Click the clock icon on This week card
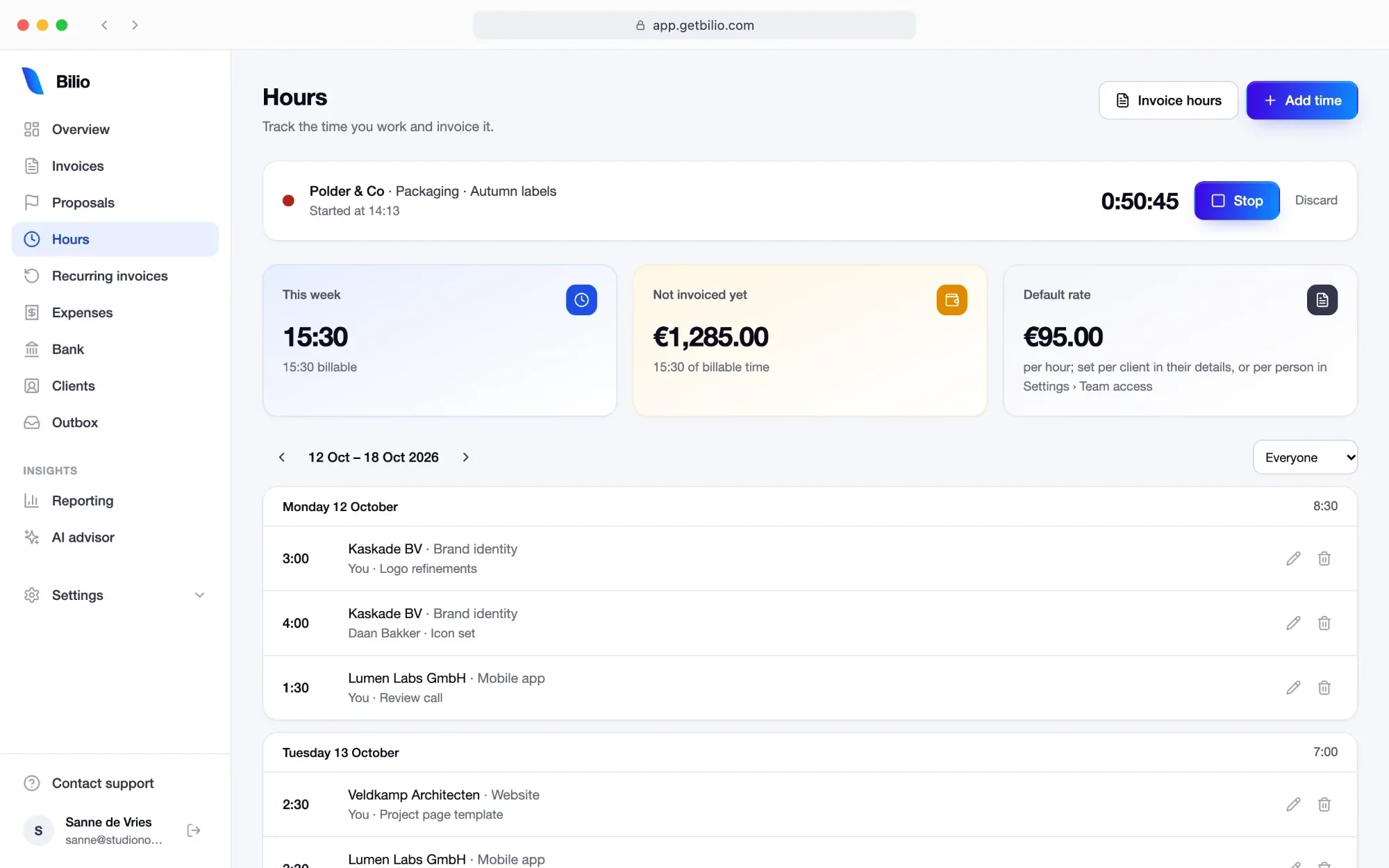This screenshot has height=868, width=1389. (x=581, y=300)
